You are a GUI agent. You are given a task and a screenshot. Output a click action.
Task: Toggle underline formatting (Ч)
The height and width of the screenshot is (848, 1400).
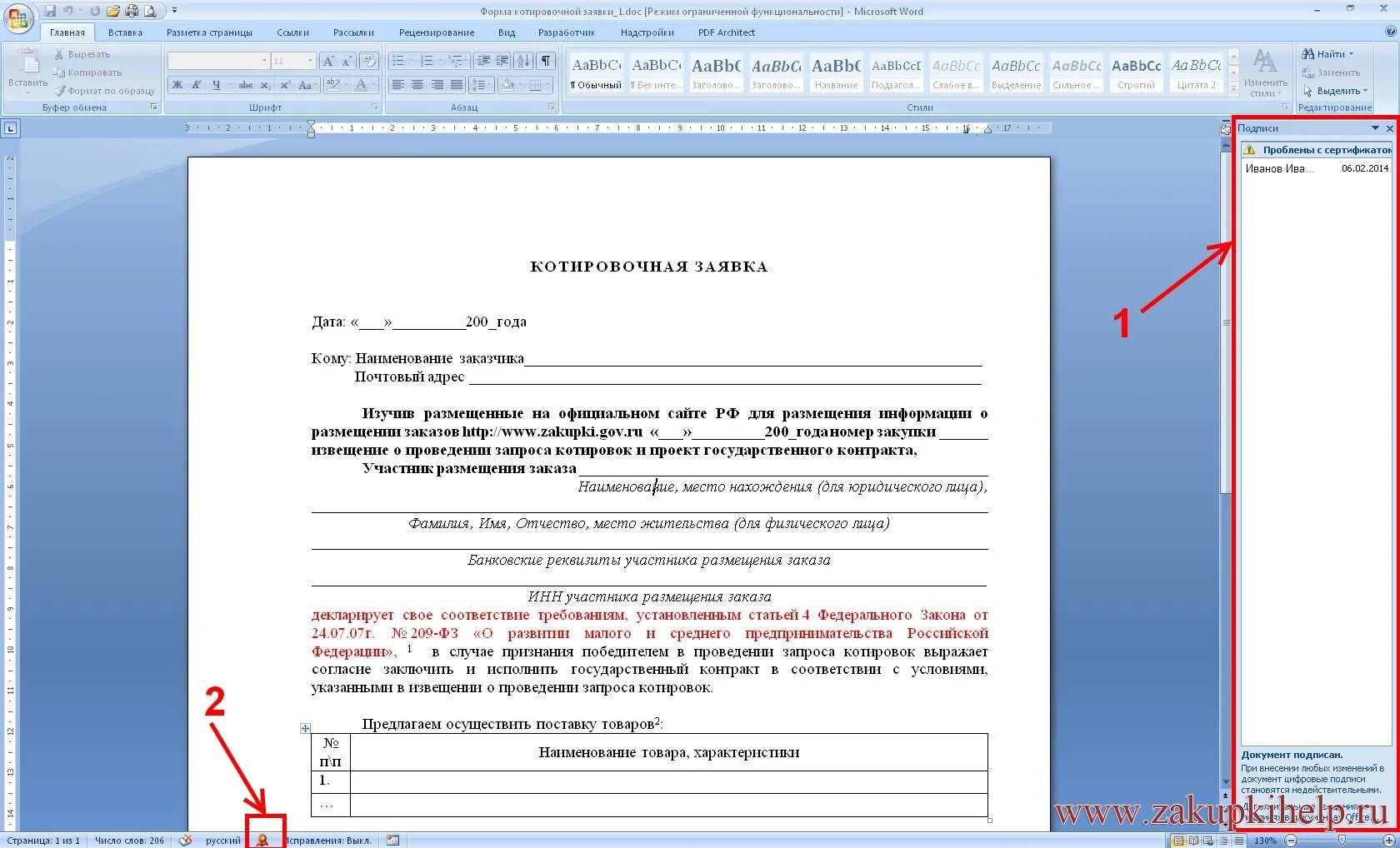218,85
